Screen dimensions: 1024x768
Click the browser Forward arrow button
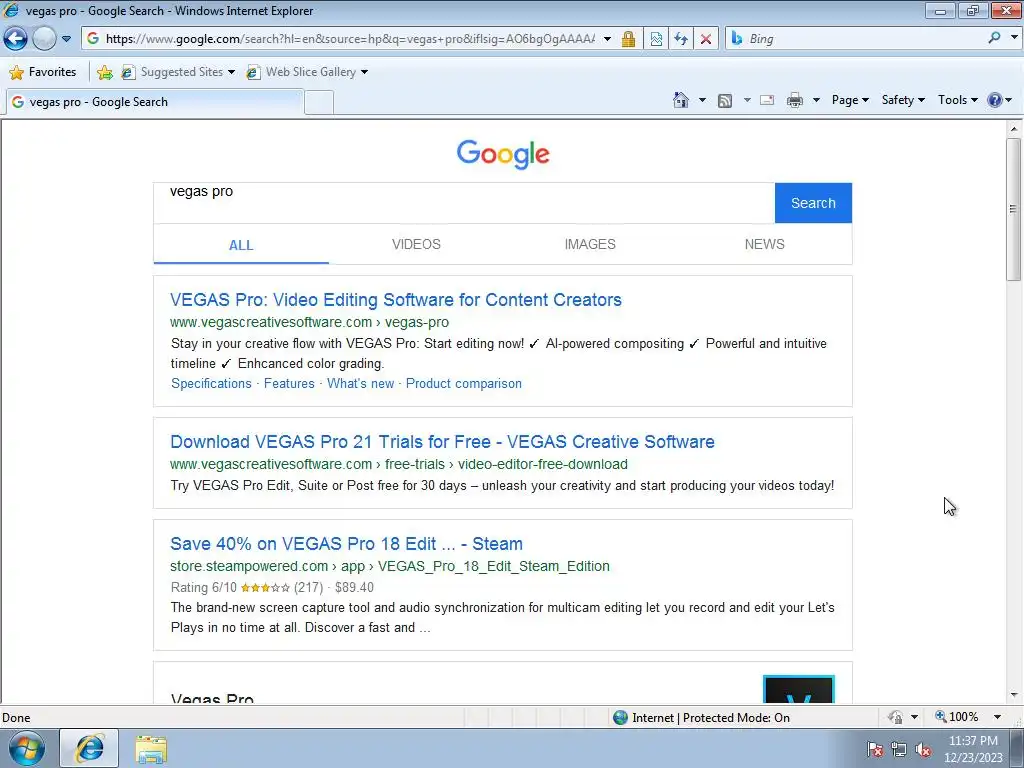point(44,39)
